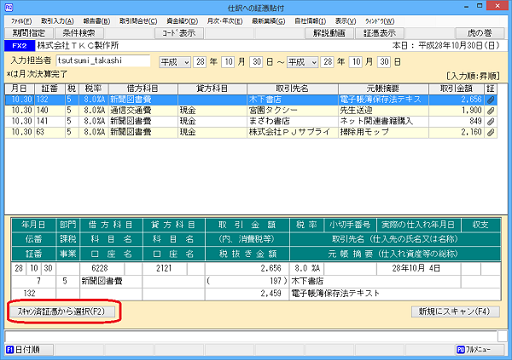Click the 元帳摘要 column header

(x=383, y=89)
